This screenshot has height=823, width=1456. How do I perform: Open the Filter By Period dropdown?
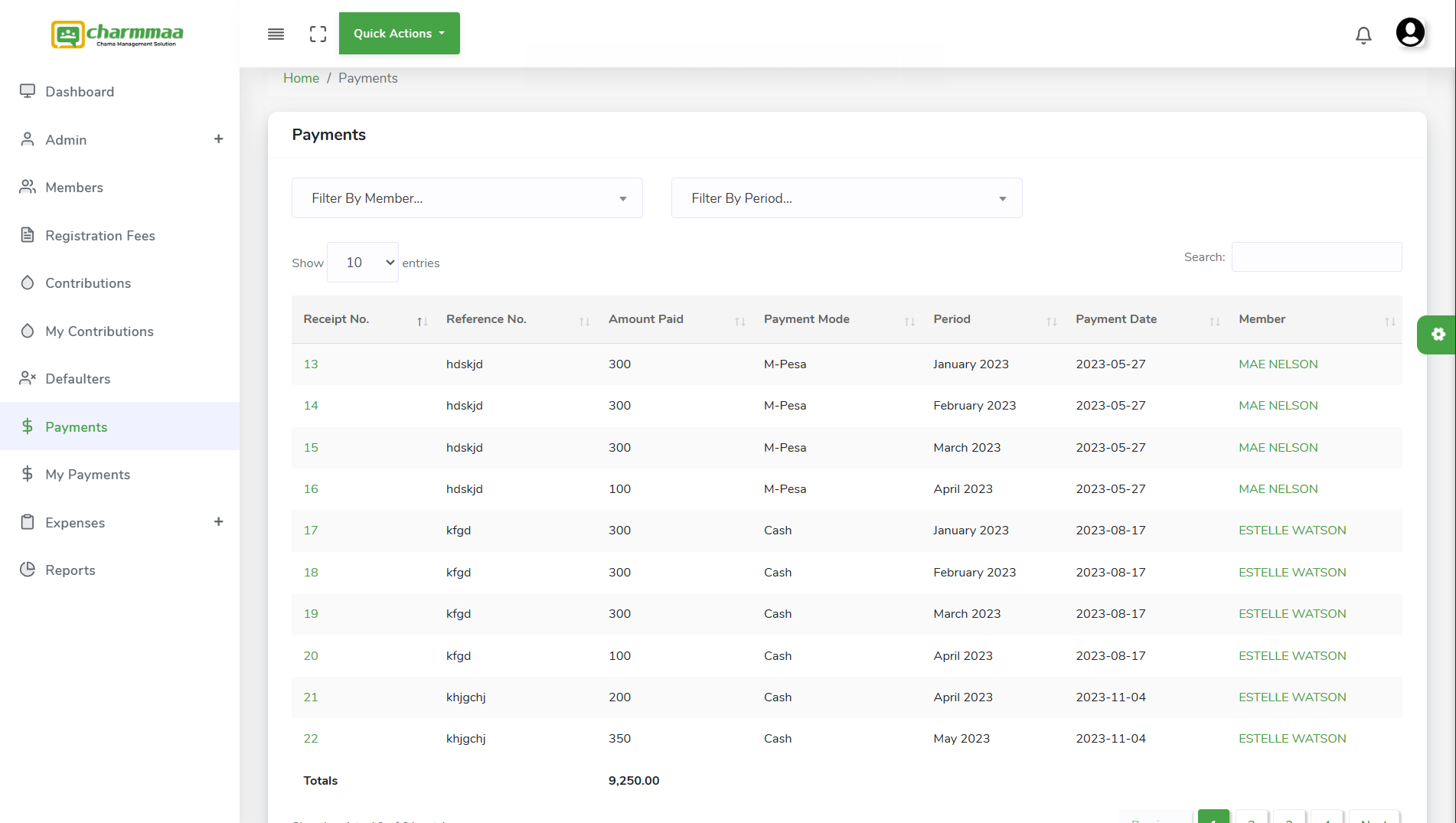(x=846, y=198)
